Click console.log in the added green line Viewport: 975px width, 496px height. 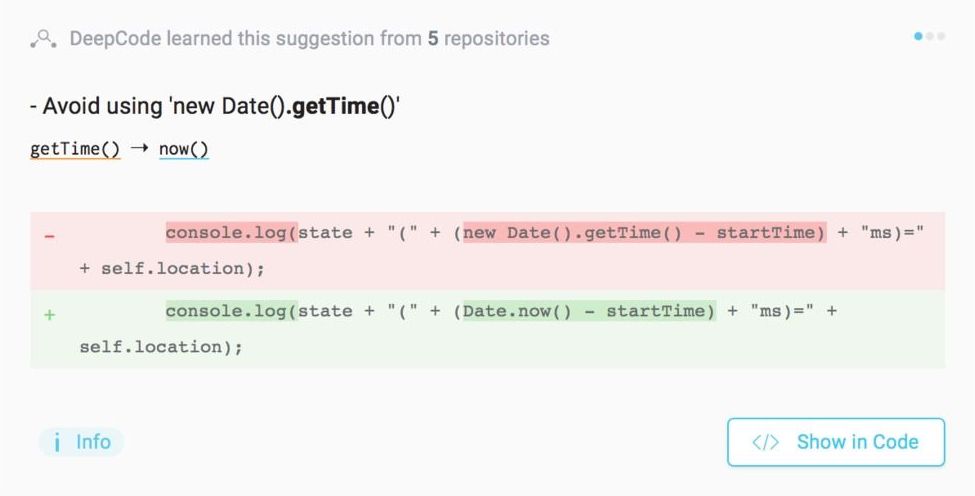231,311
